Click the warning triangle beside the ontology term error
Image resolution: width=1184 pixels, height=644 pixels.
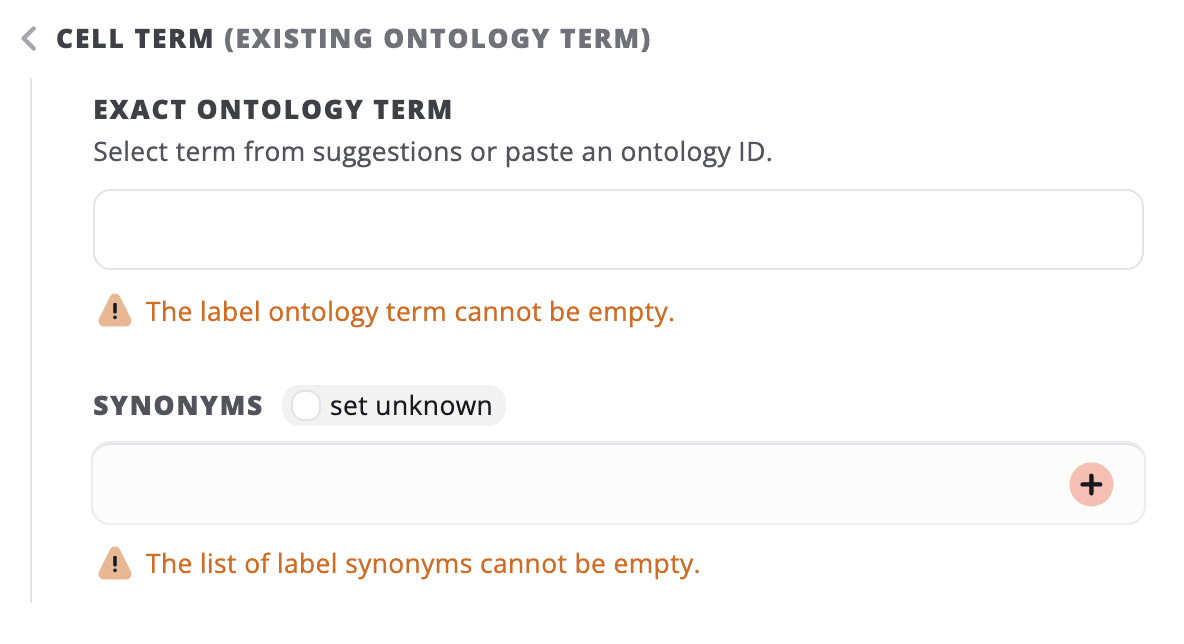point(114,311)
